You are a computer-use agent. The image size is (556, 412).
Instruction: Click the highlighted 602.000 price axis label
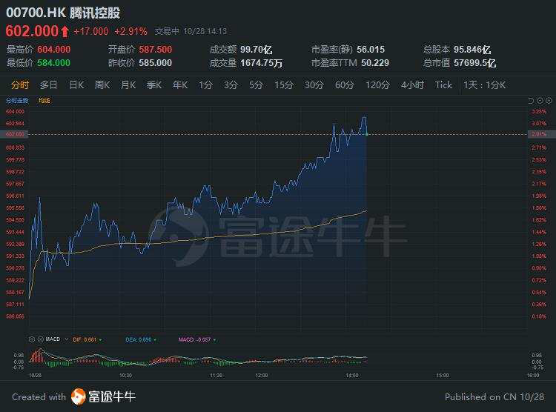click(x=15, y=134)
